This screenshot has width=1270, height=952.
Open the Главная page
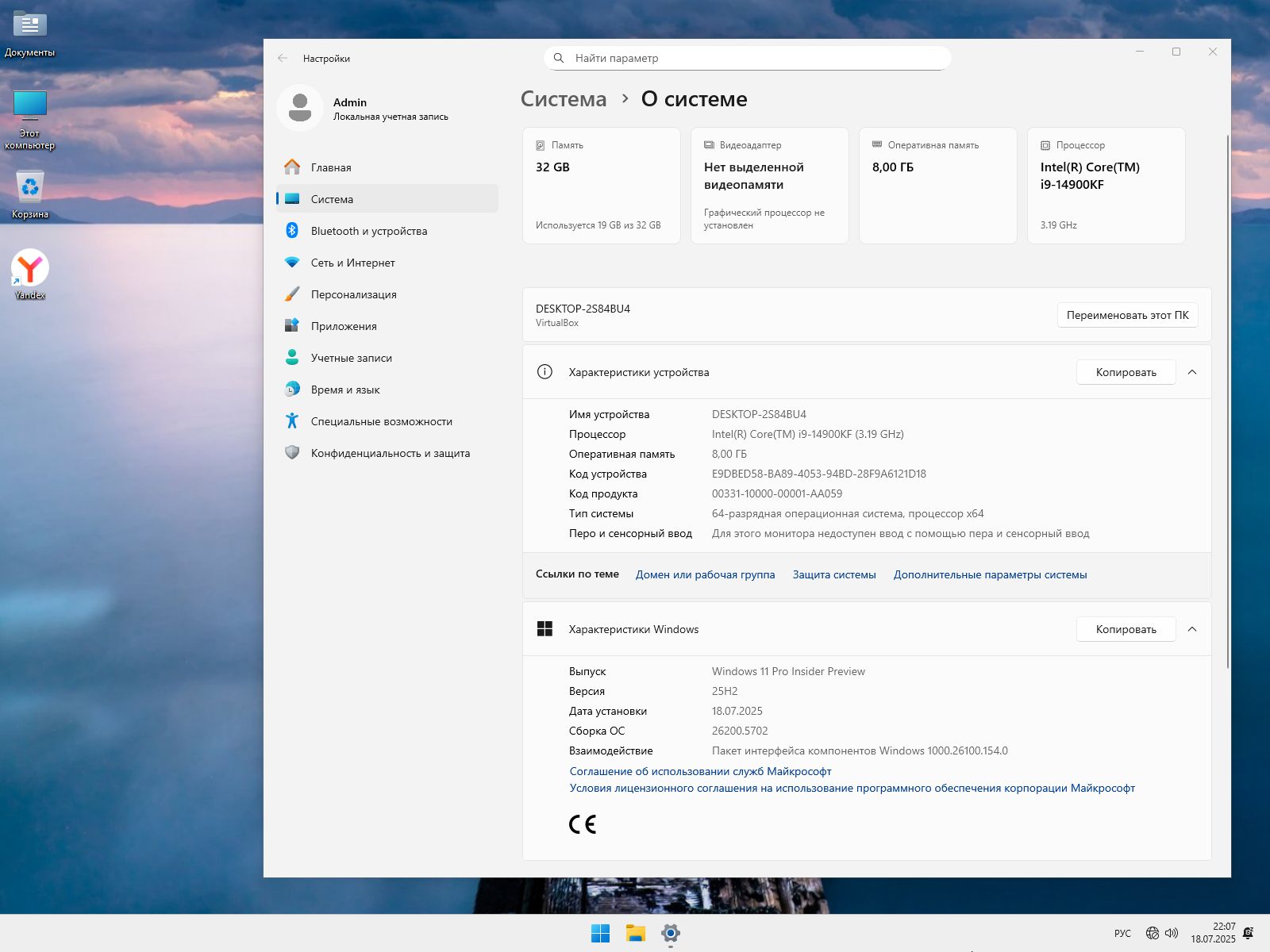tap(387, 167)
